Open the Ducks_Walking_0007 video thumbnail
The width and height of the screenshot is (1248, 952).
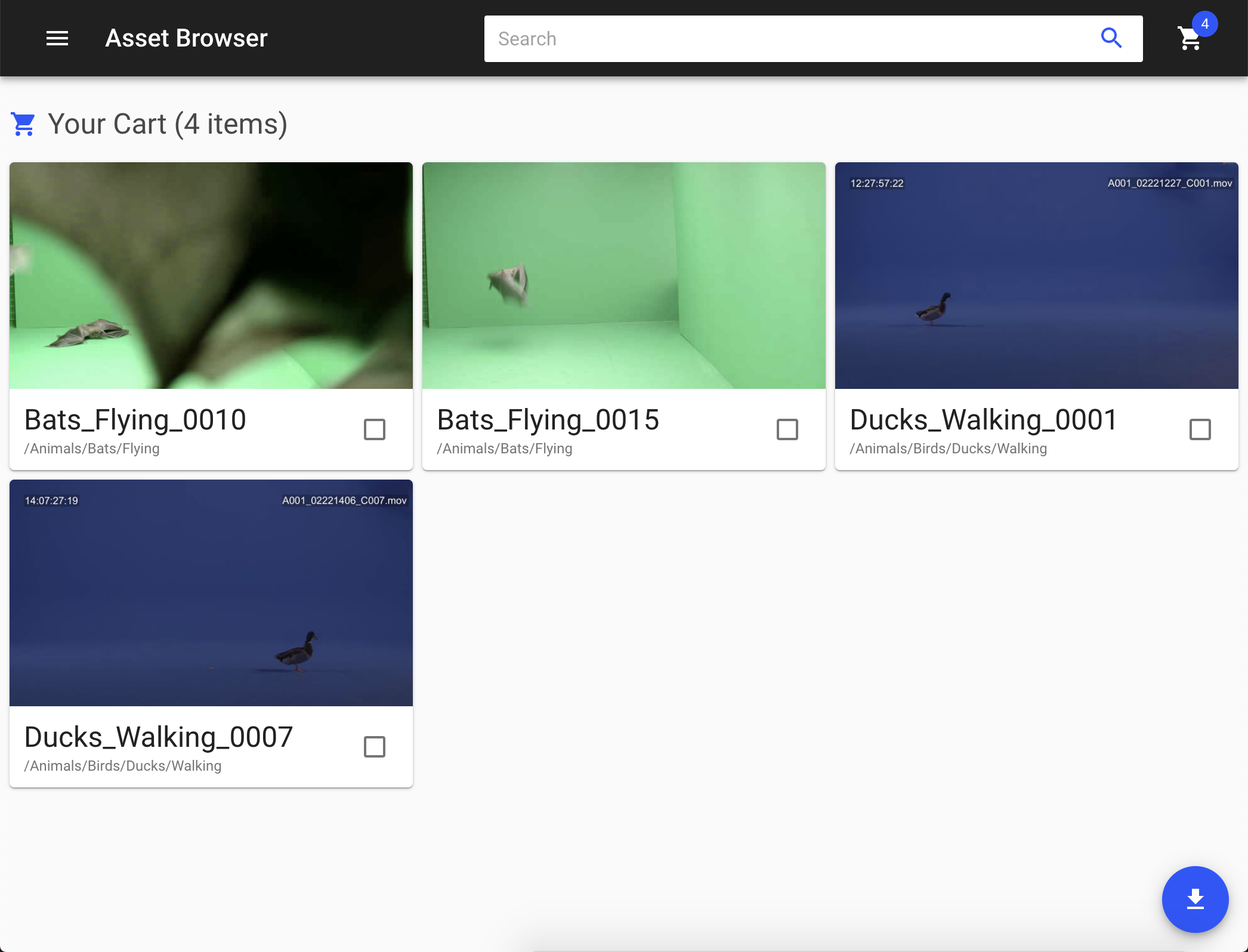click(x=211, y=593)
